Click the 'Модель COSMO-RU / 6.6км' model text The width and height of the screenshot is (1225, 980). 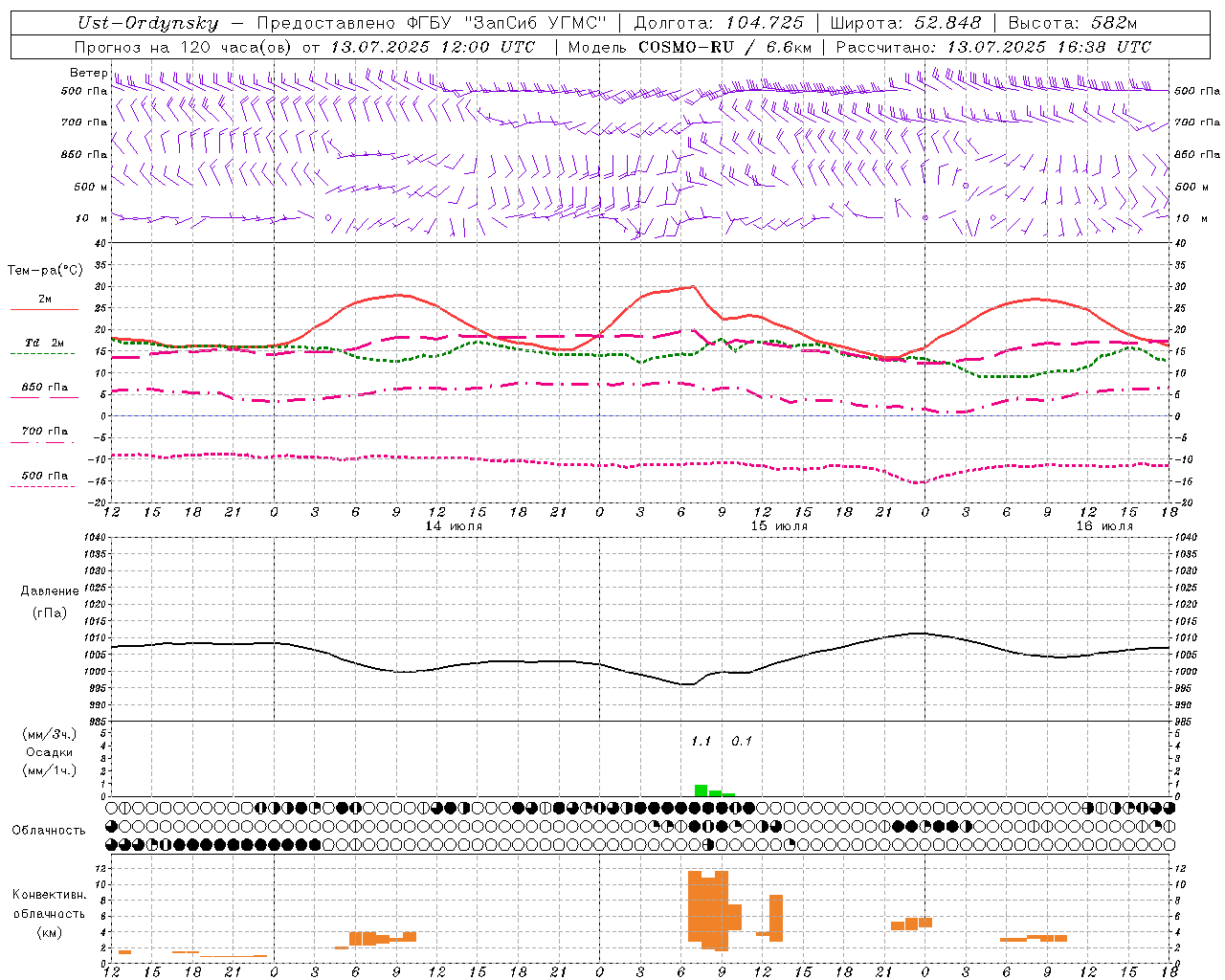690,47
